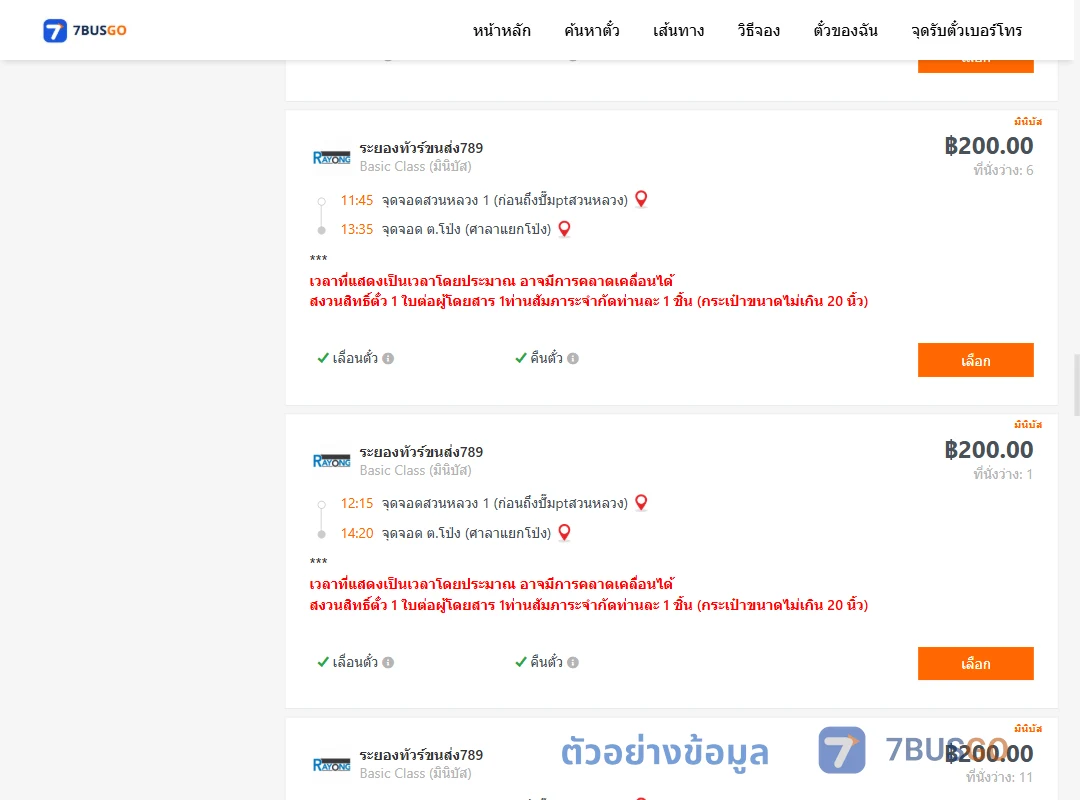Show map pin for 14:20 จุดจอด ต.โป่ง stop
This screenshot has width=1080, height=800.
(x=564, y=532)
